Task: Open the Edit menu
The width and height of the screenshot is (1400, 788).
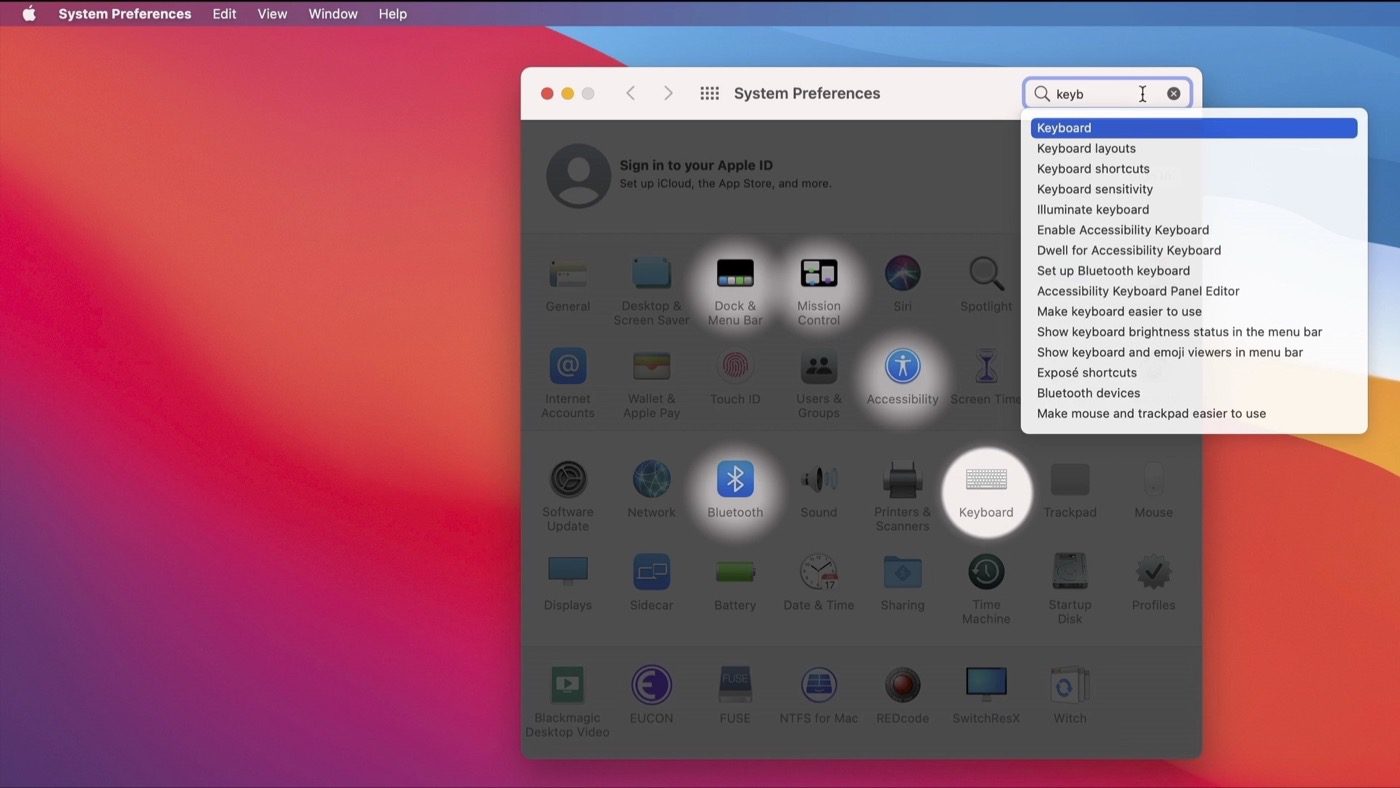Action: tap(224, 14)
